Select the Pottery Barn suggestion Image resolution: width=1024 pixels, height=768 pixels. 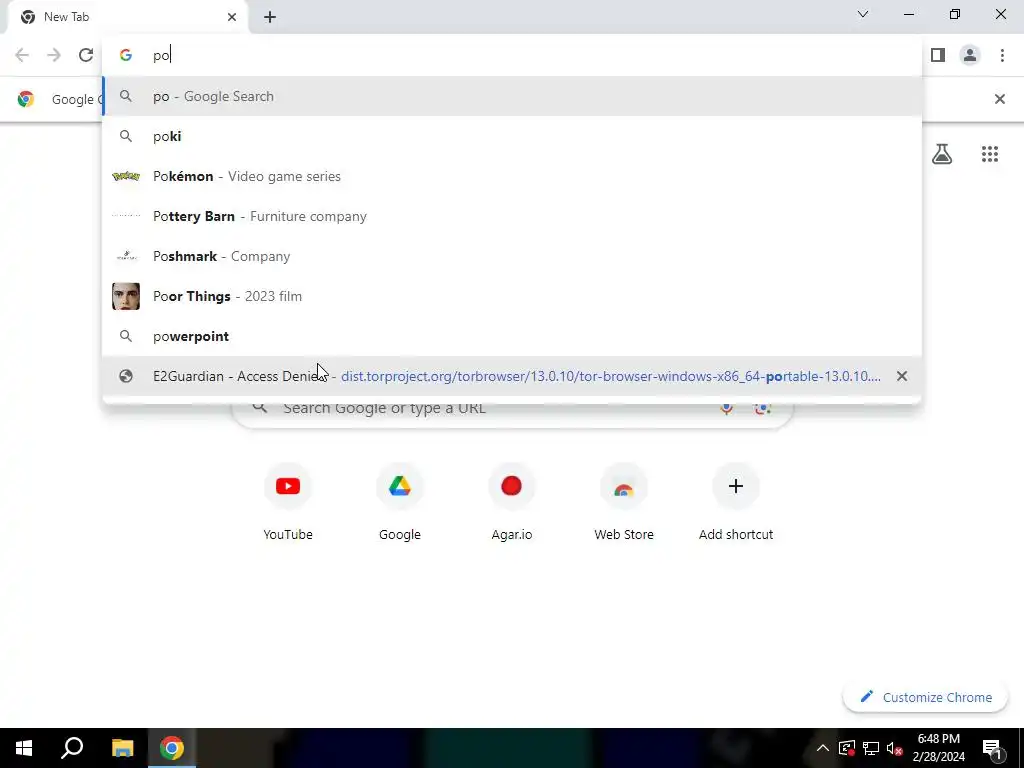point(512,216)
